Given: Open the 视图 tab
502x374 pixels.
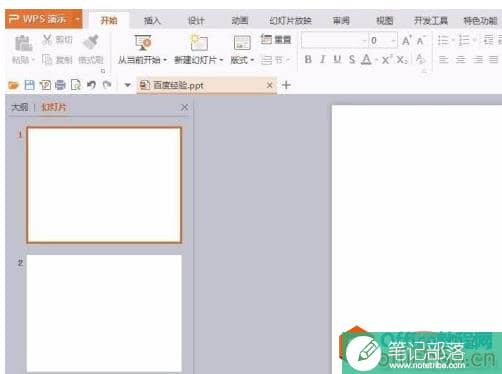Looking at the screenshot, I should (385, 21).
